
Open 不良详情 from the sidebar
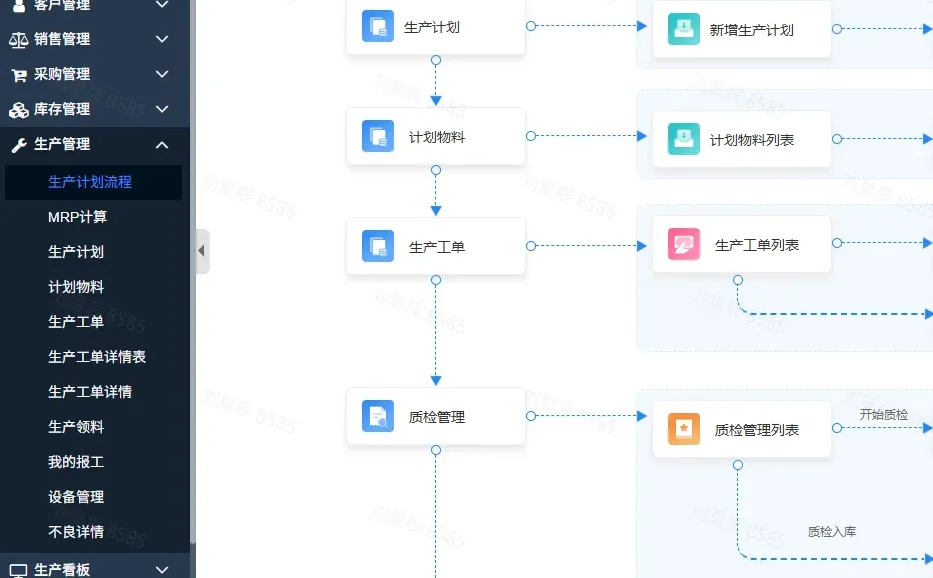(x=79, y=532)
